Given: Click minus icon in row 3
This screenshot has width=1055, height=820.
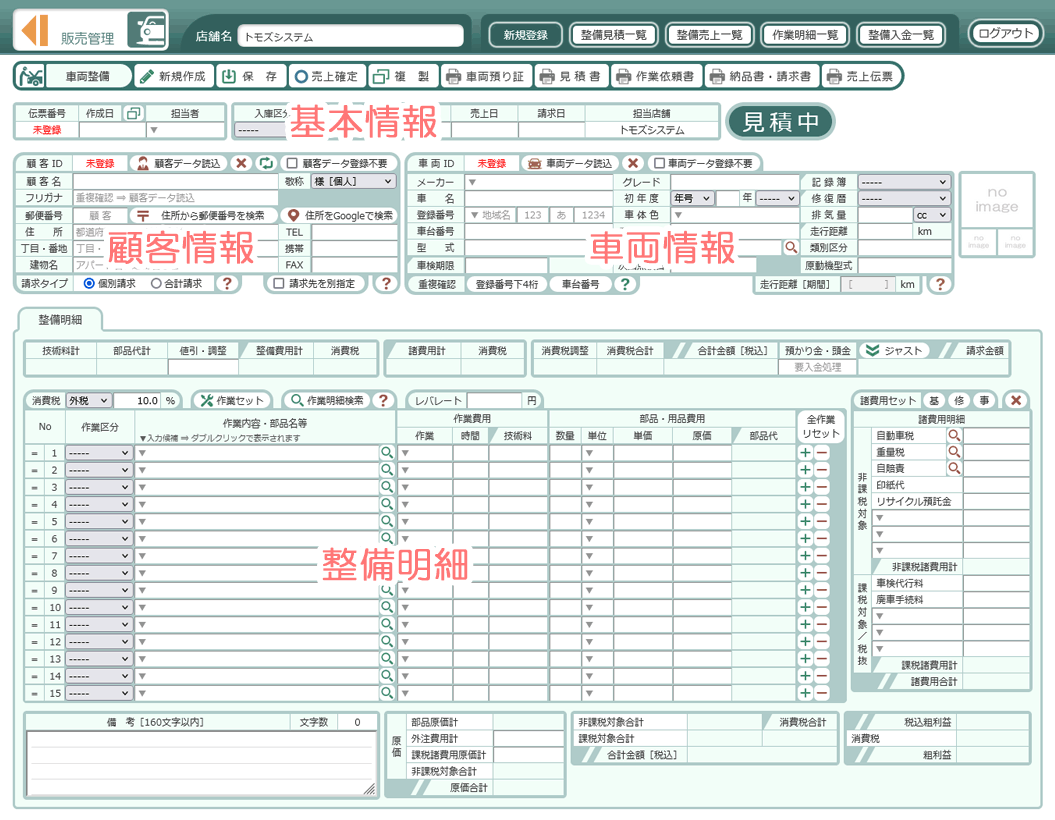Looking at the screenshot, I should point(822,487).
